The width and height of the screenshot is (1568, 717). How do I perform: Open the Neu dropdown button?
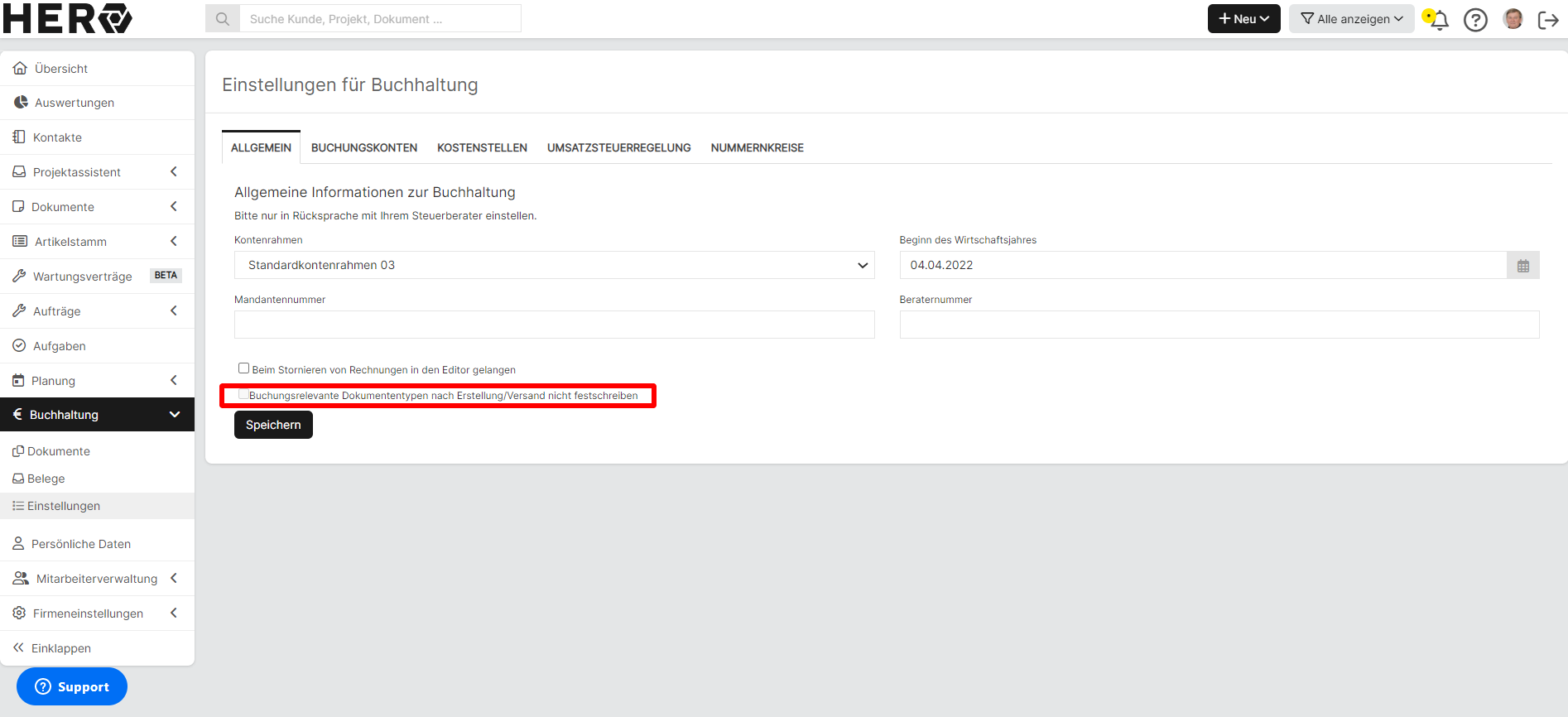click(1243, 18)
